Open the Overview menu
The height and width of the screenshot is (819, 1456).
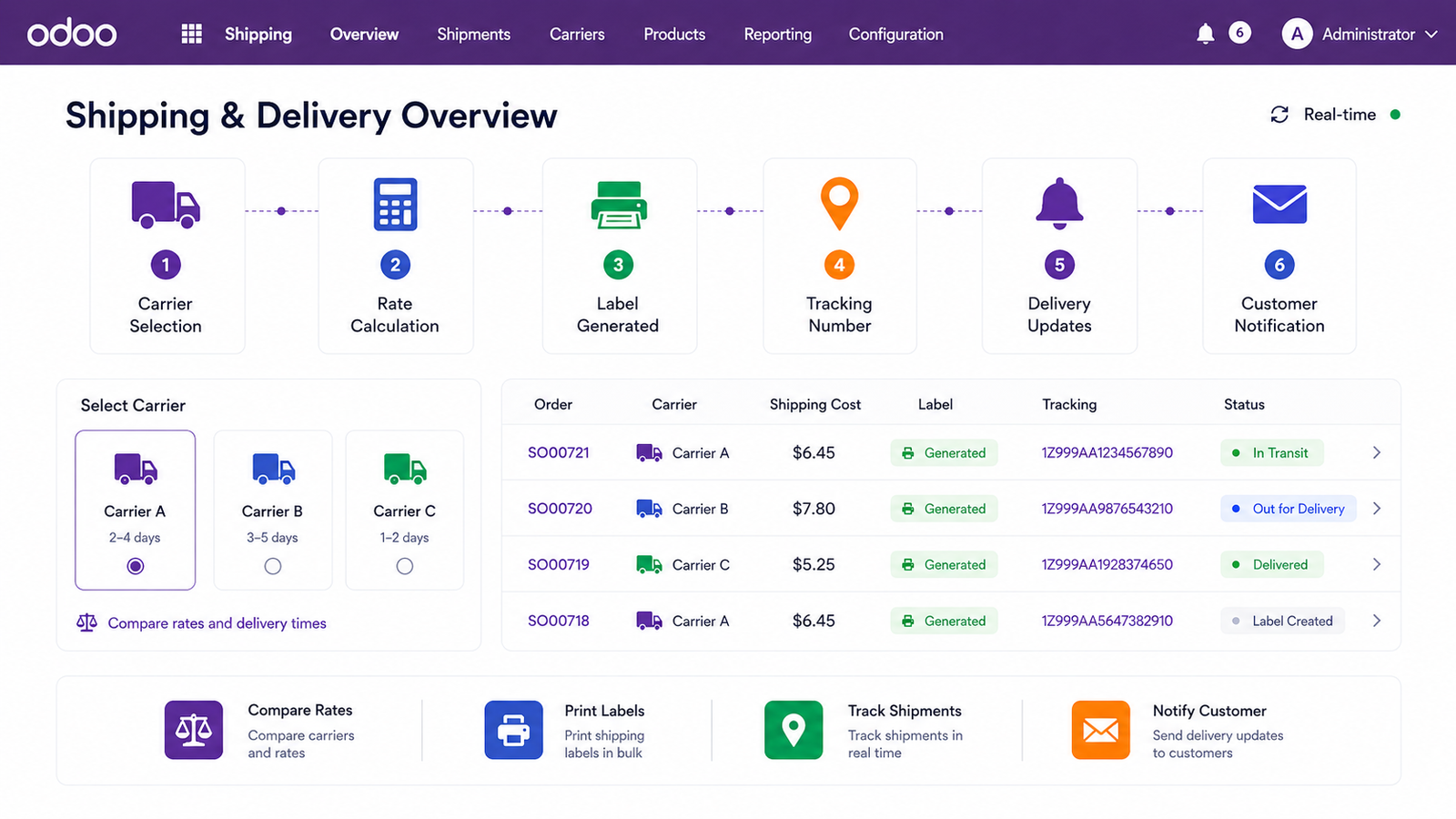click(364, 35)
